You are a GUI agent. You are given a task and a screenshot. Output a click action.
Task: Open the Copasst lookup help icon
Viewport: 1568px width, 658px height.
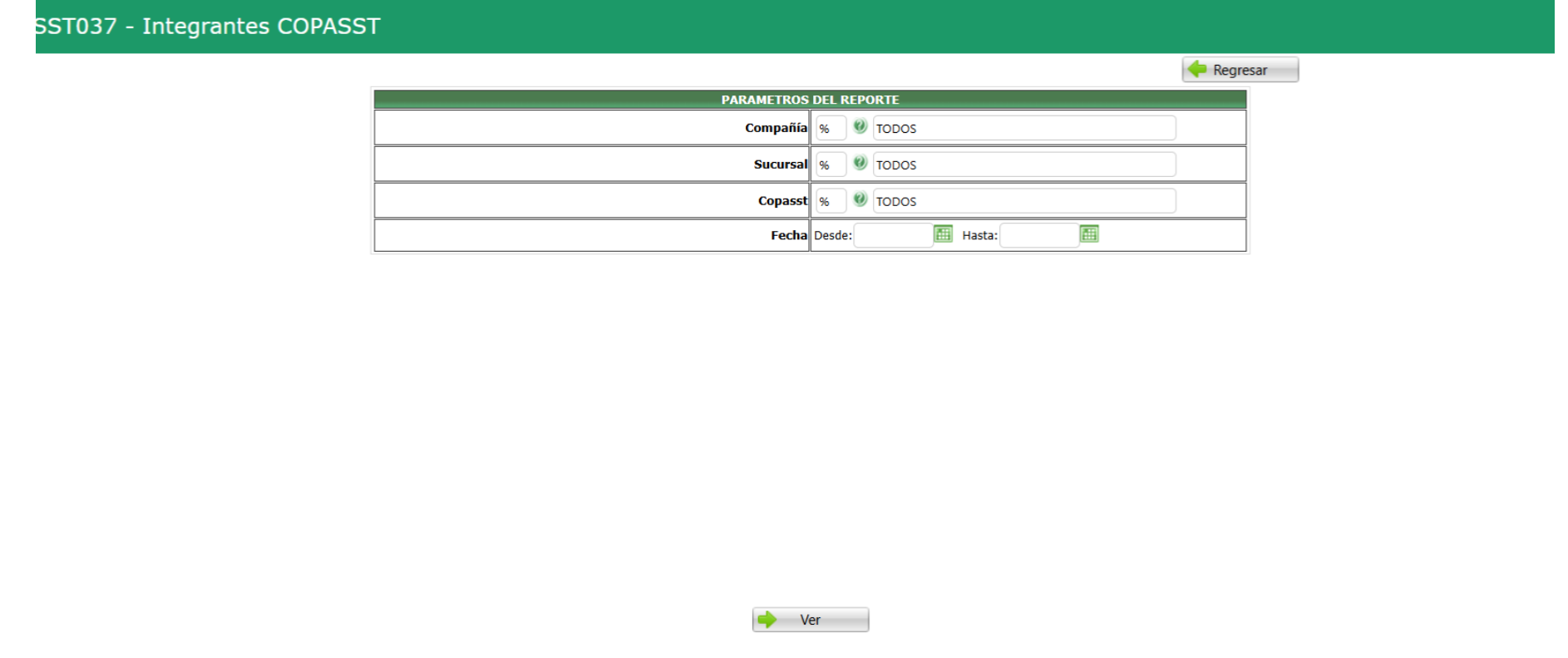(860, 199)
